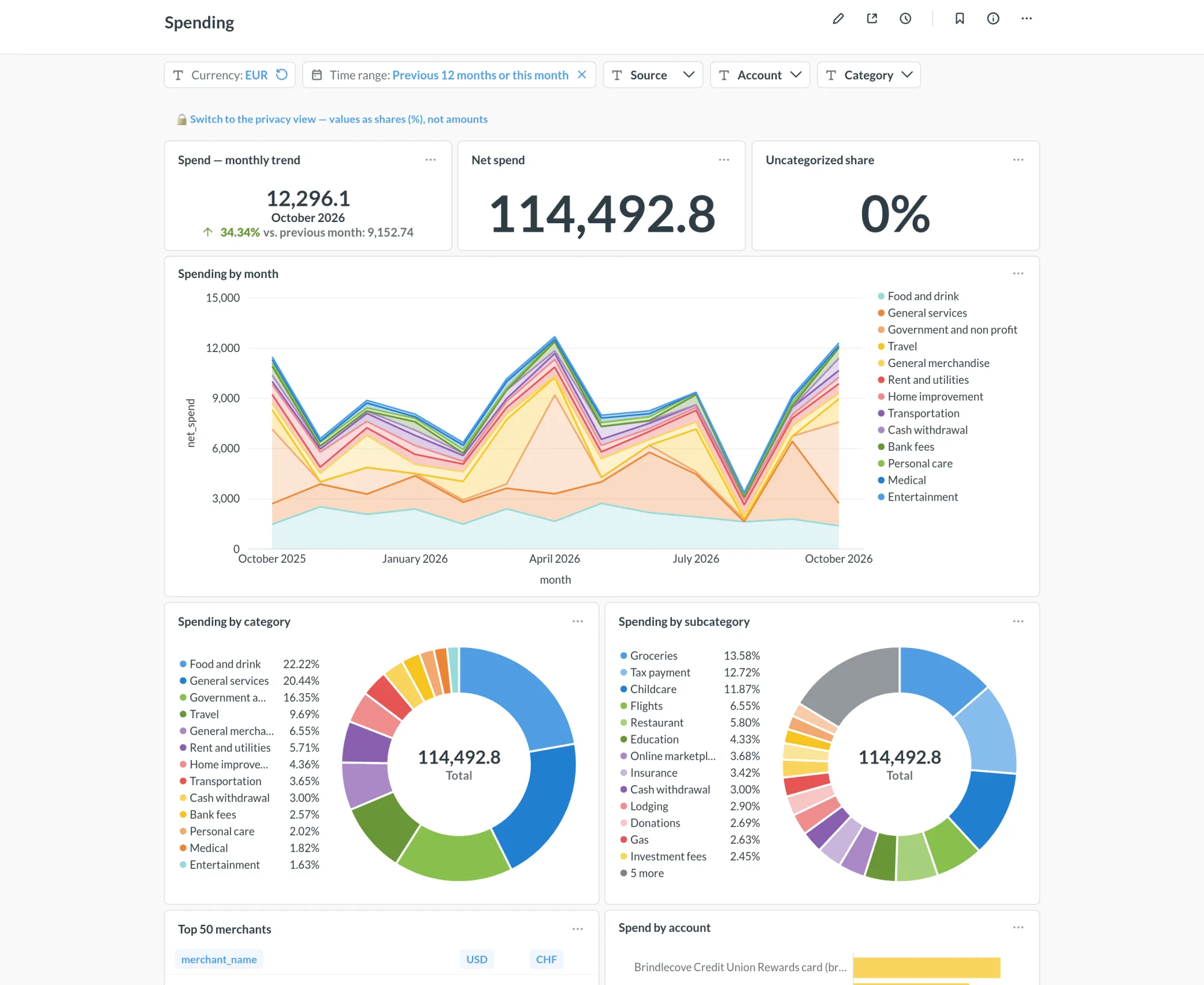Open Spending by month card menu

[x=1018, y=274]
